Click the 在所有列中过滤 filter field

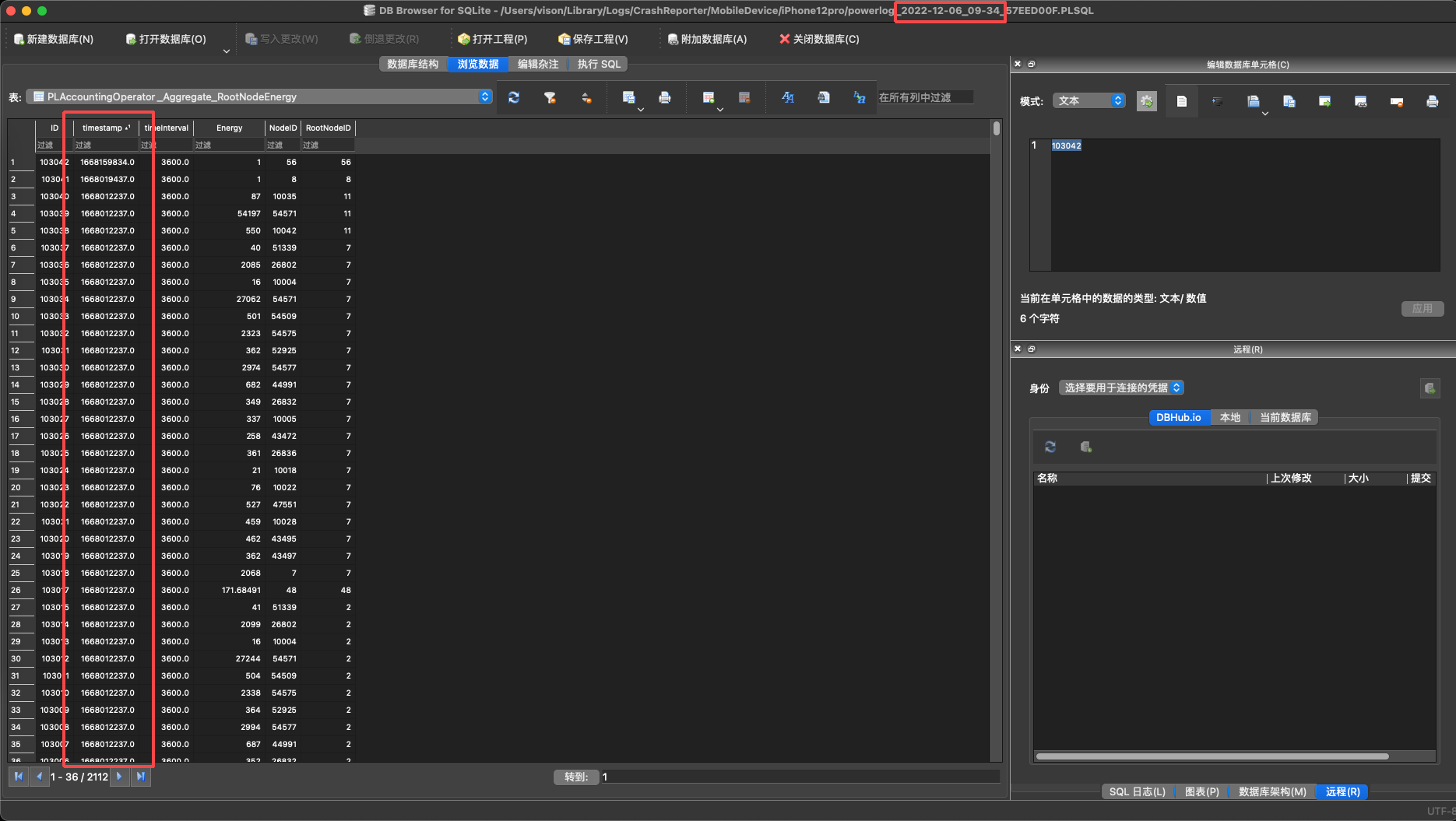coord(924,97)
